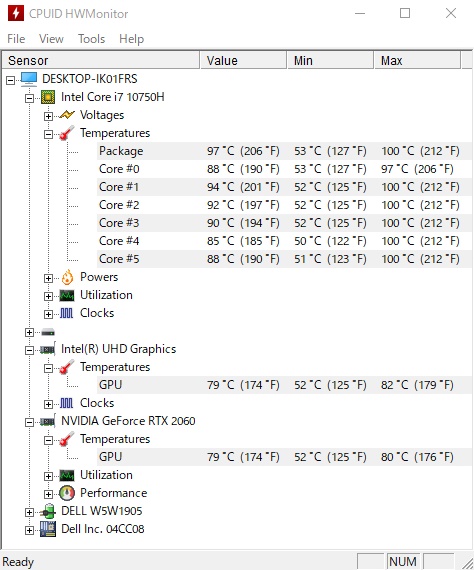
Task: Click the DELL W5W1905 battery icon
Action: point(48,511)
